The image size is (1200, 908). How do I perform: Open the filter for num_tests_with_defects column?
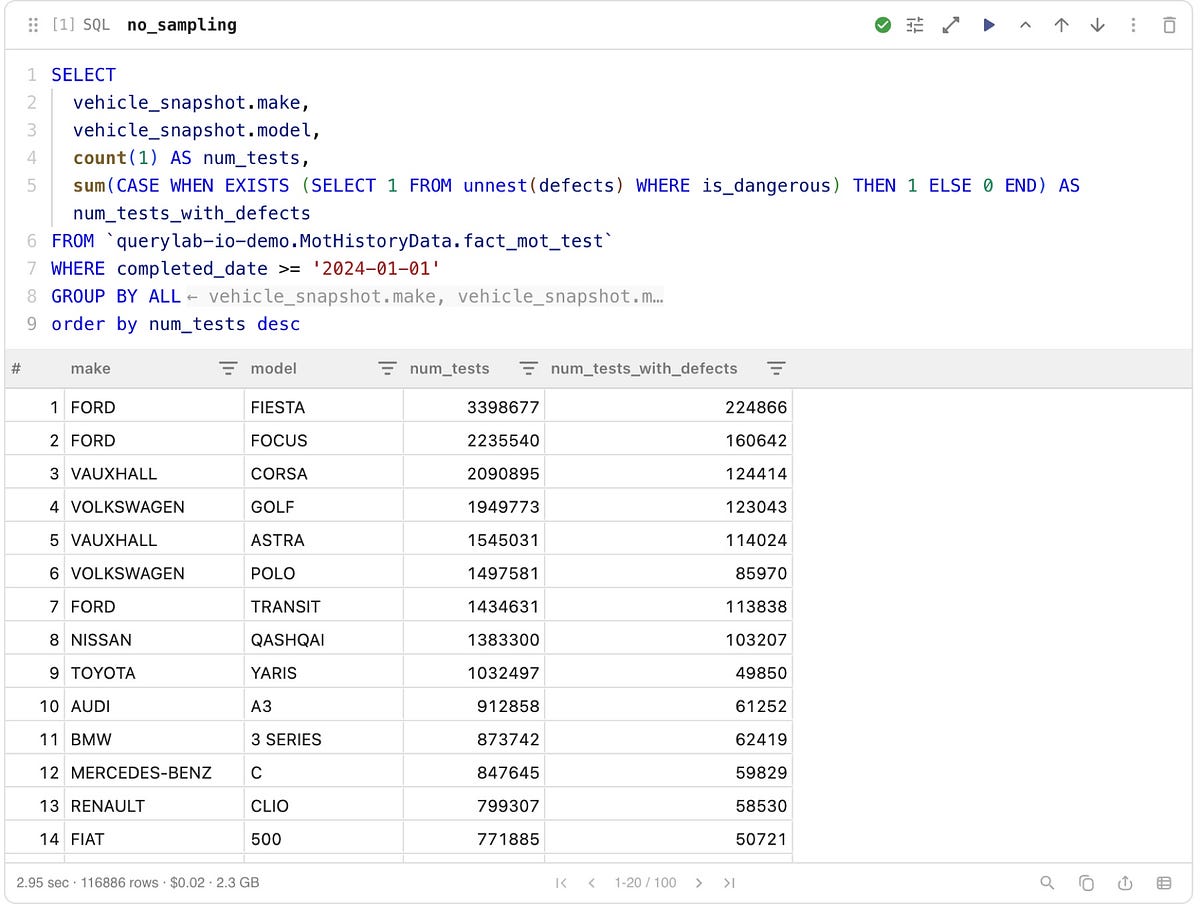[x=776, y=368]
